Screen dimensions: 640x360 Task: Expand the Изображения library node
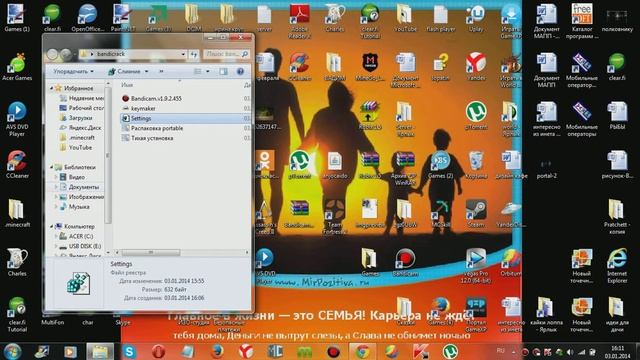56,197
